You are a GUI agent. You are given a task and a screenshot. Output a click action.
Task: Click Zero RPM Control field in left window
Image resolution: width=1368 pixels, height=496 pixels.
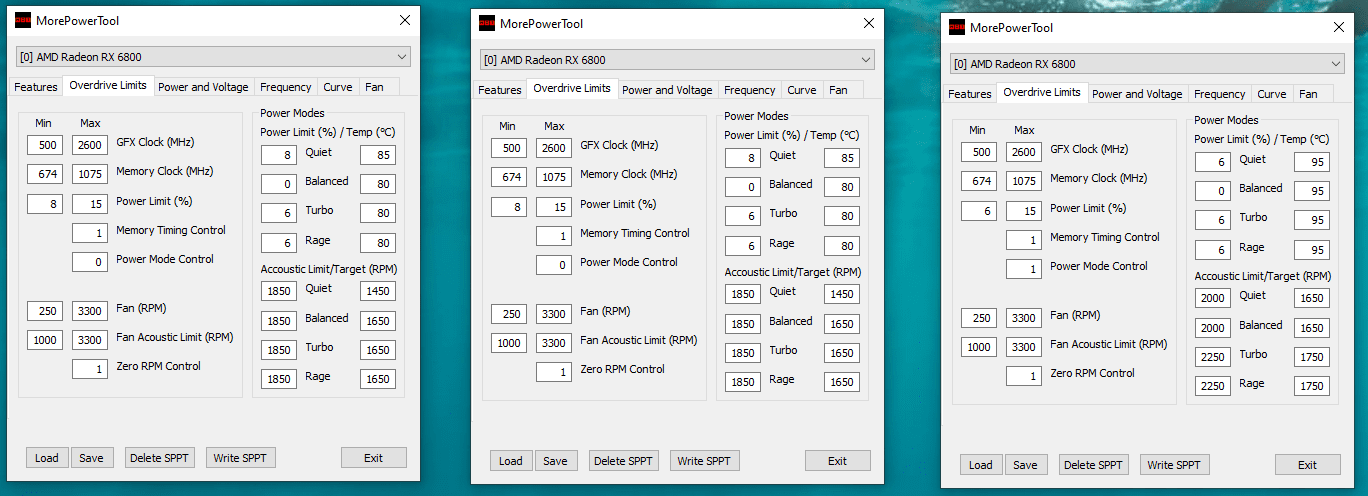[90, 369]
